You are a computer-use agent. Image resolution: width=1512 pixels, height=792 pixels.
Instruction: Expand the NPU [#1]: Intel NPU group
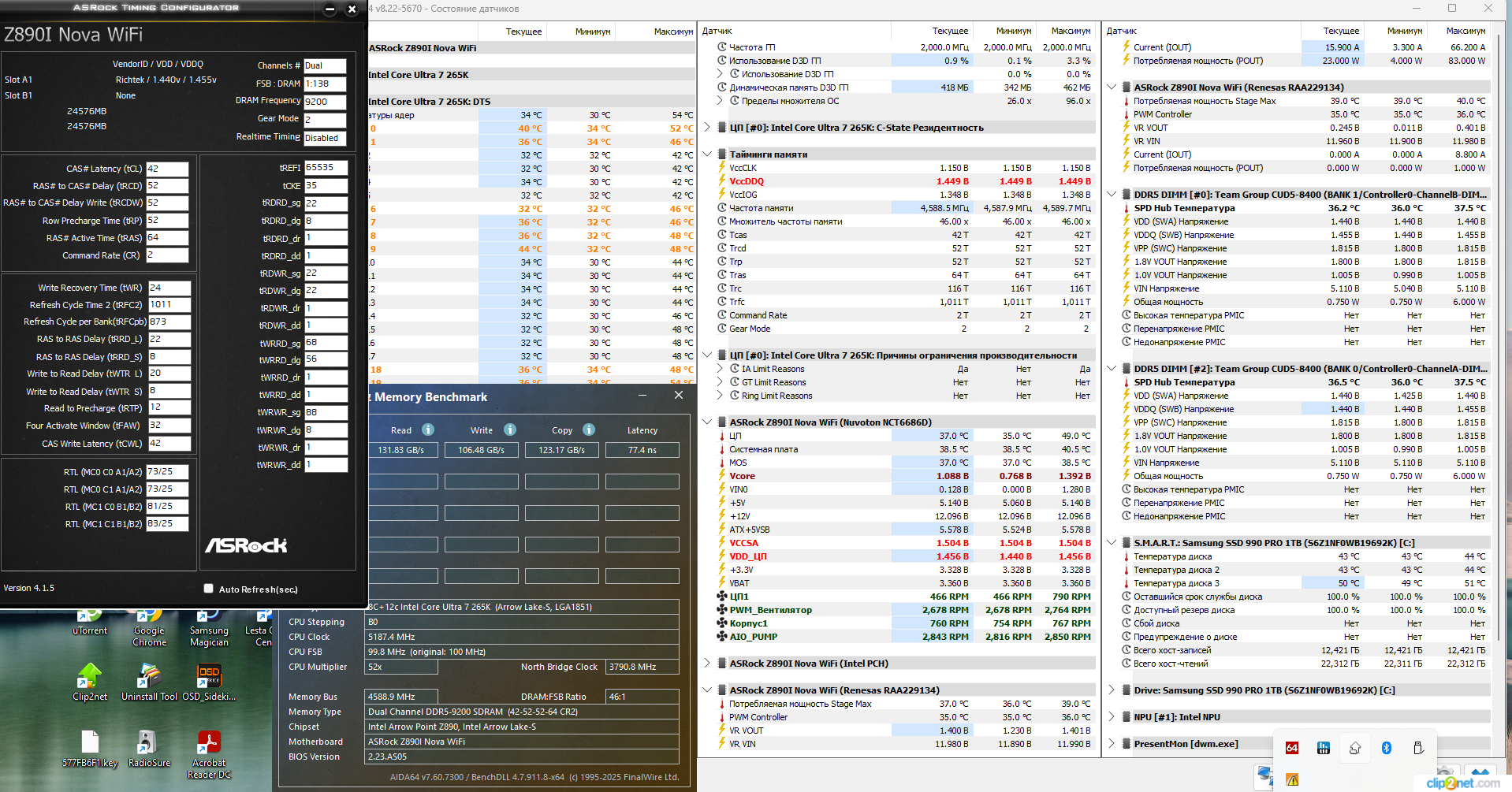[1112, 717]
